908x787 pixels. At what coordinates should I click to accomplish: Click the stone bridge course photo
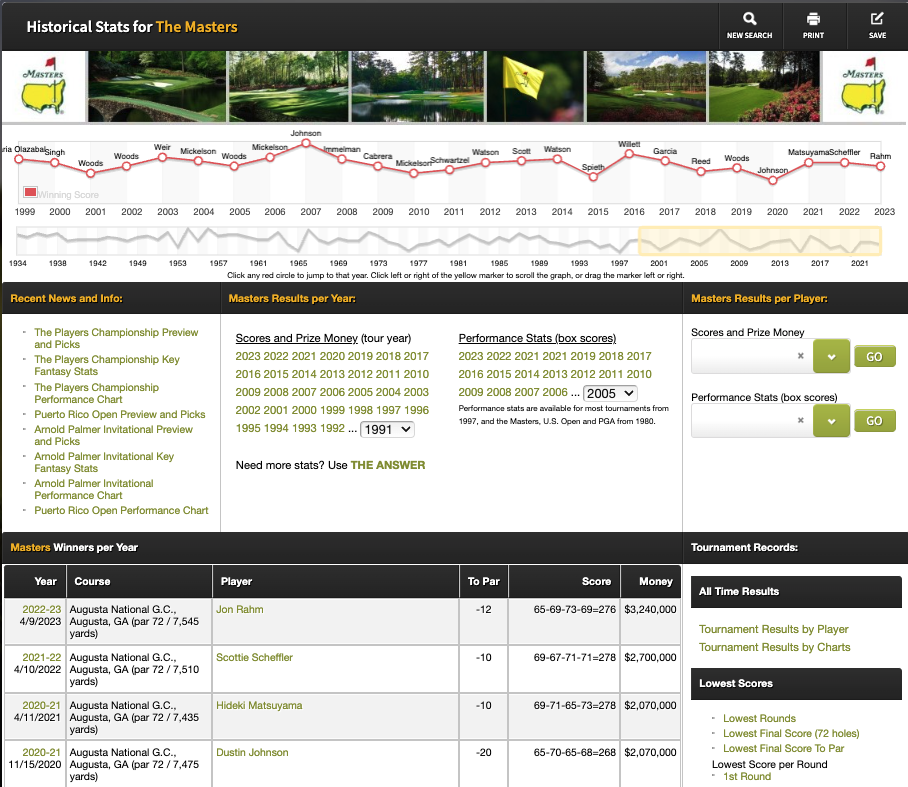coord(157,86)
